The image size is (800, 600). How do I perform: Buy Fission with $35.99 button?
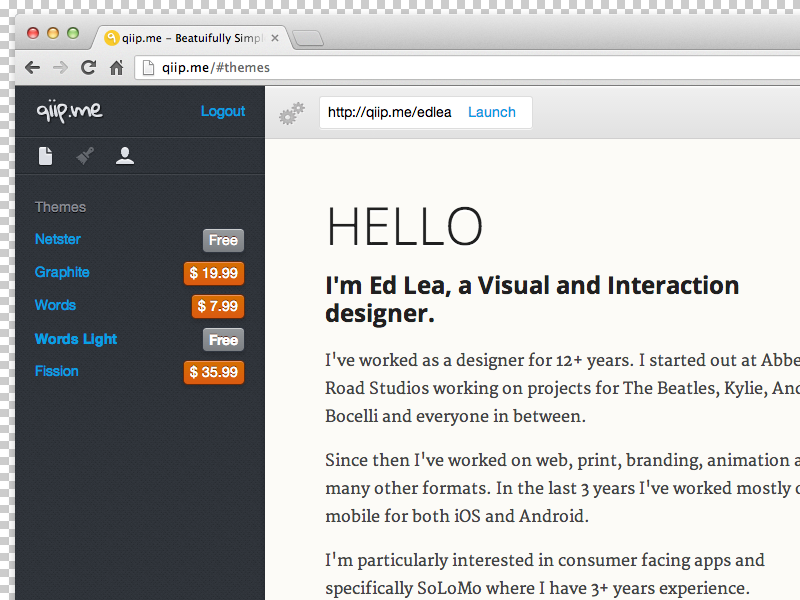(x=214, y=372)
